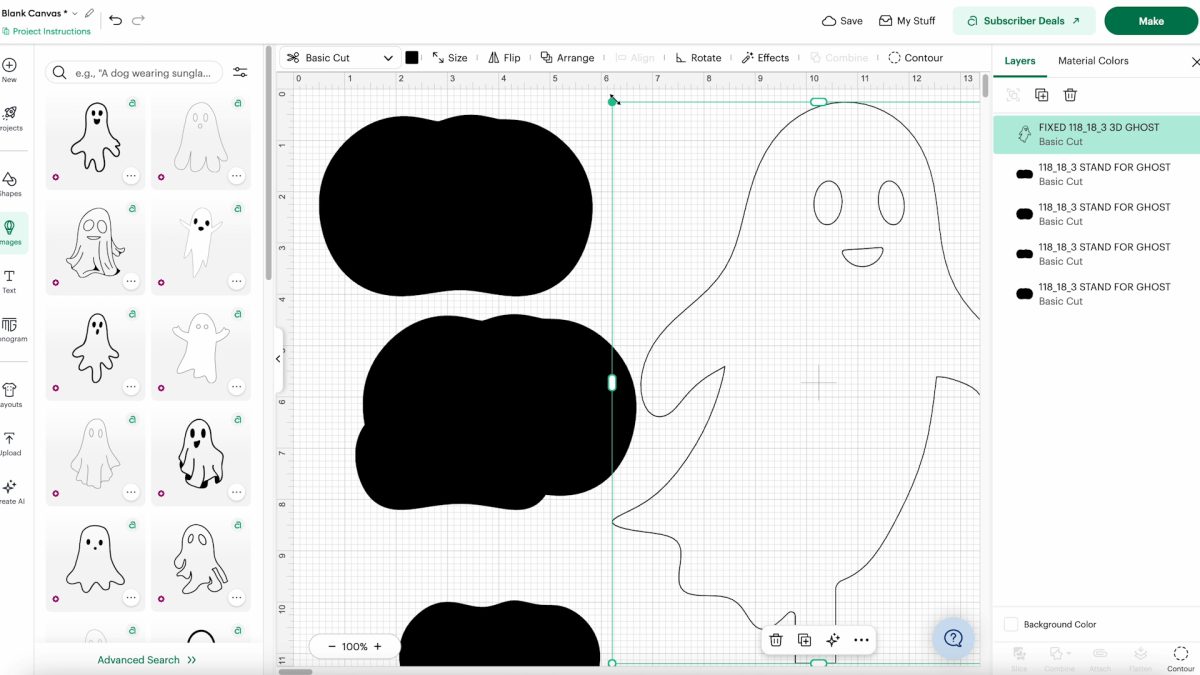Toggle the Background Color checkbox
The height and width of the screenshot is (675, 1200).
[x=1011, y=624]
